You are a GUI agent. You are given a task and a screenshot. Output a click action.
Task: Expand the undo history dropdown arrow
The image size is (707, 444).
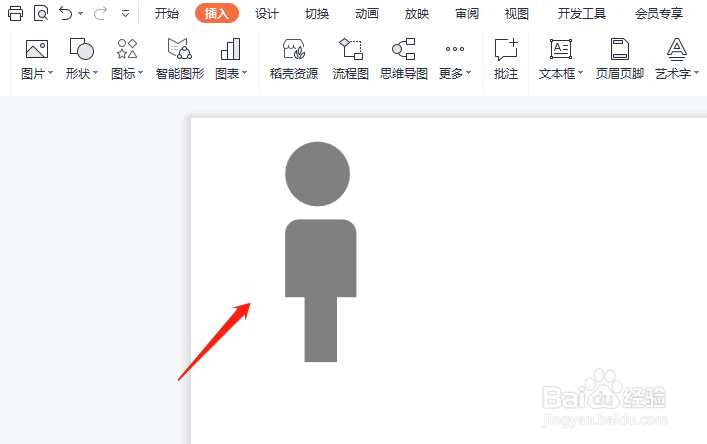coord(81,14)
